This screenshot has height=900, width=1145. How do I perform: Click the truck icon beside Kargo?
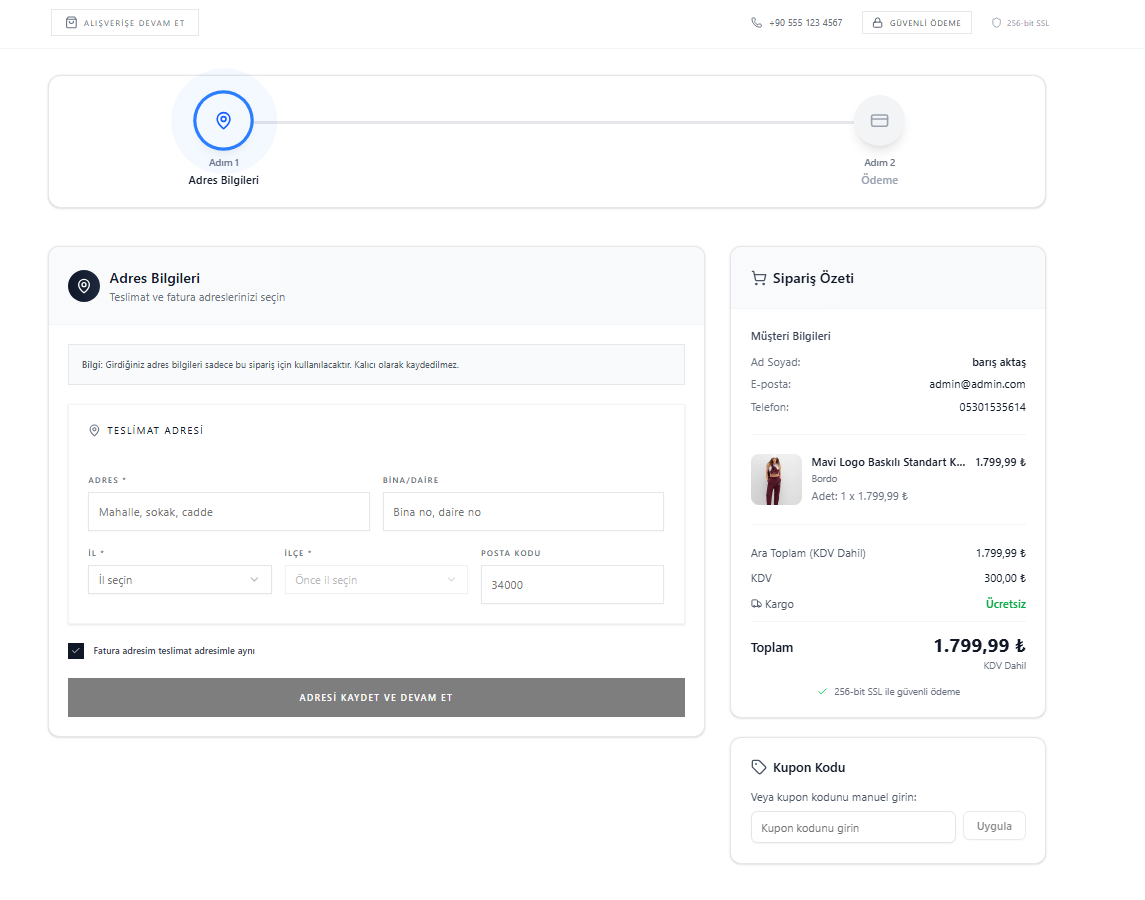pyautogui.click(x=756, y=604)
